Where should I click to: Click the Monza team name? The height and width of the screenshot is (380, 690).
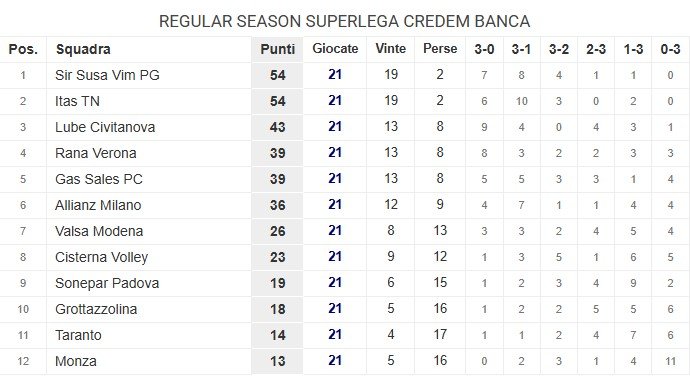click(x=76, y=361)
